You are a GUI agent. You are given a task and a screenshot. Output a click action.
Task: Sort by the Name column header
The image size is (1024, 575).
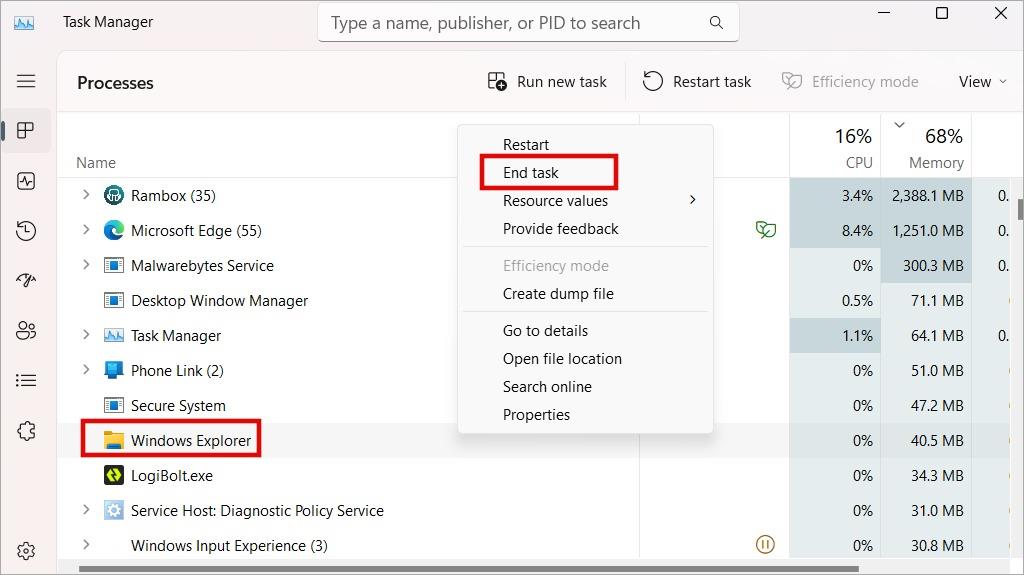coord(96,163)
